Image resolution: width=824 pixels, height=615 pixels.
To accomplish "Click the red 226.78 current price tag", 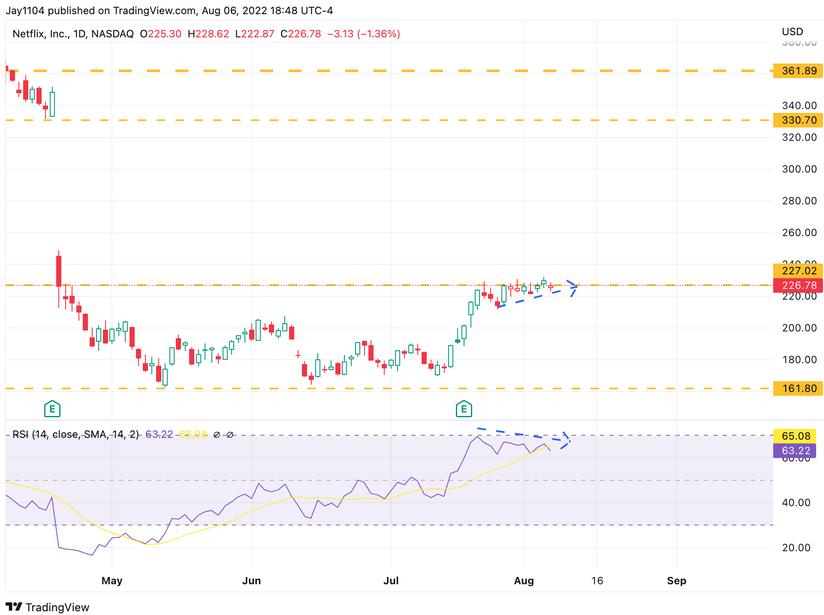I will coord(798,285).
